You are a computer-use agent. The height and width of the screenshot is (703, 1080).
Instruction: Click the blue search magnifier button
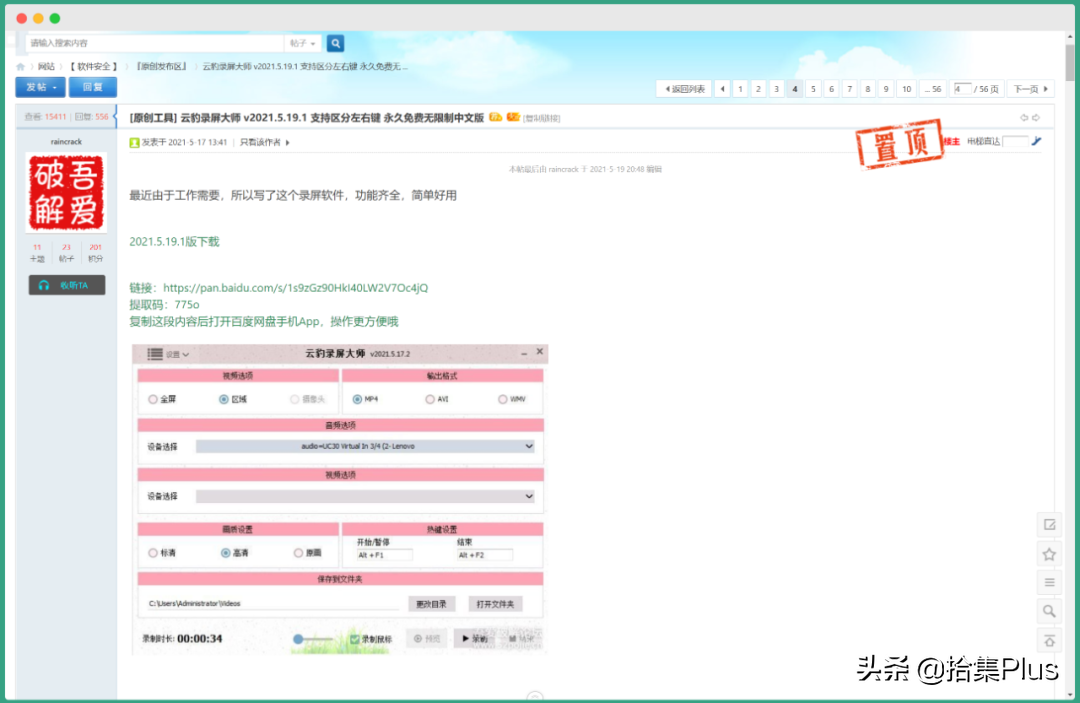335,43
